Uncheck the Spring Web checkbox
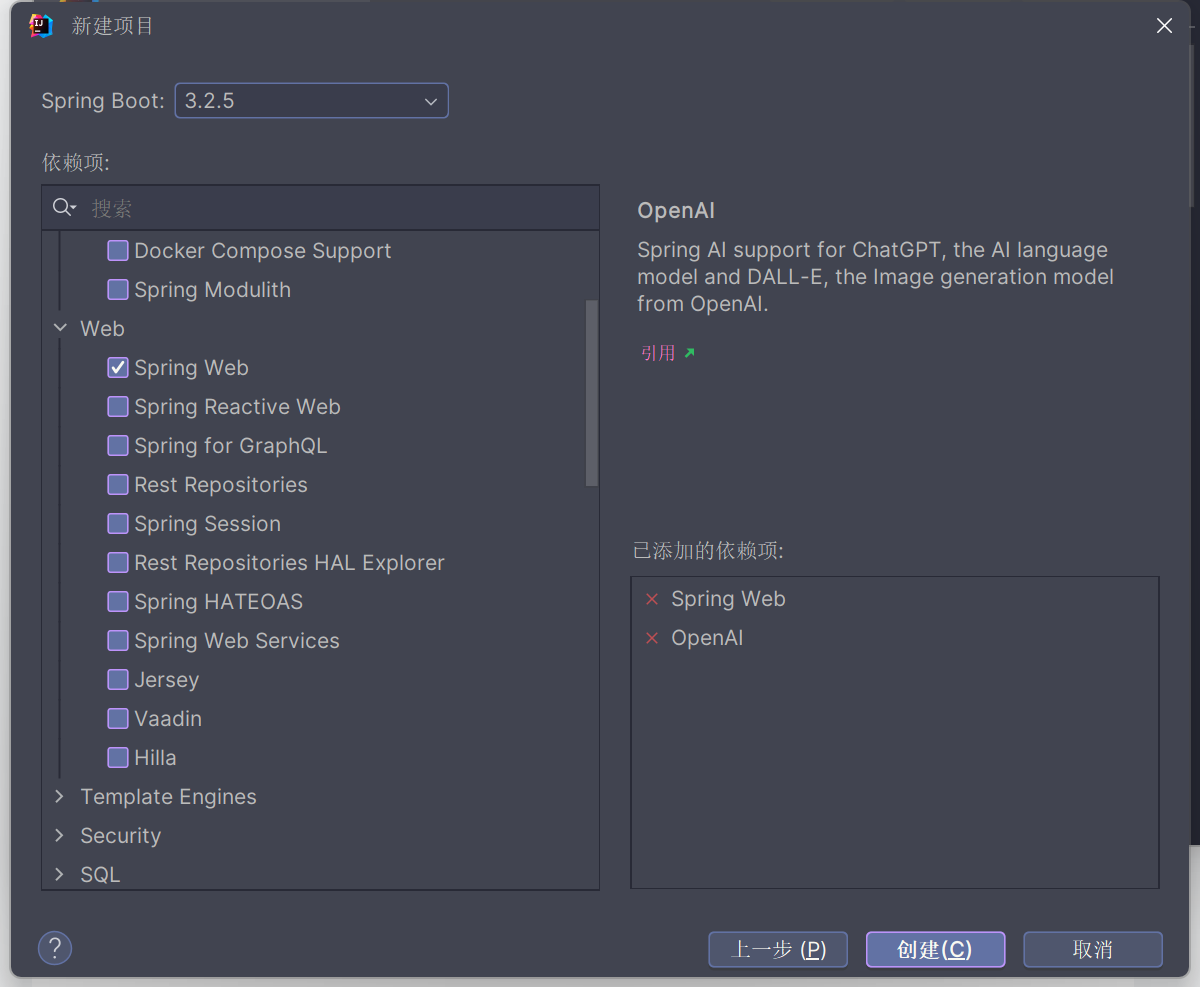Image resolution: width=1200 pixels, height=987 pixels. coord(118,367)
